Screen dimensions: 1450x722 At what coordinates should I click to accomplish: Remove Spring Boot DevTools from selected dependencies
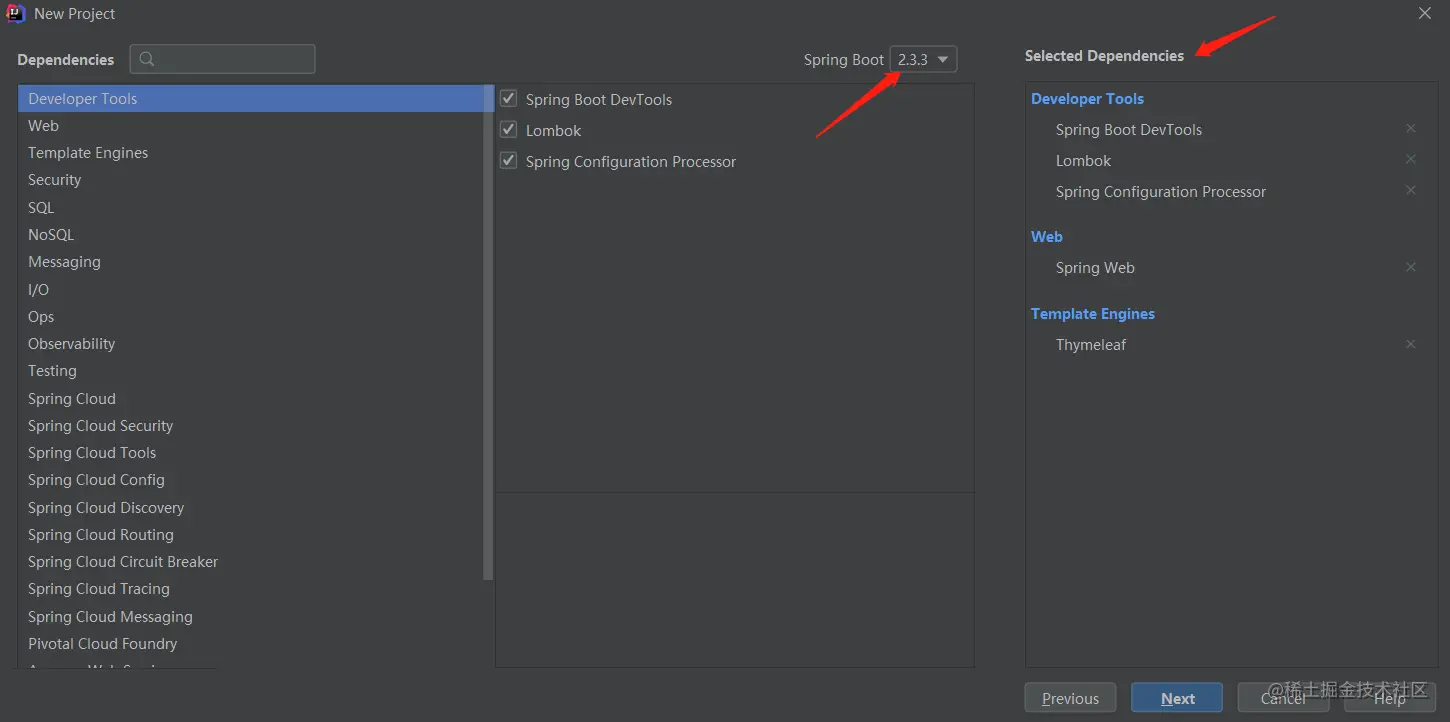pos(1411,128)
